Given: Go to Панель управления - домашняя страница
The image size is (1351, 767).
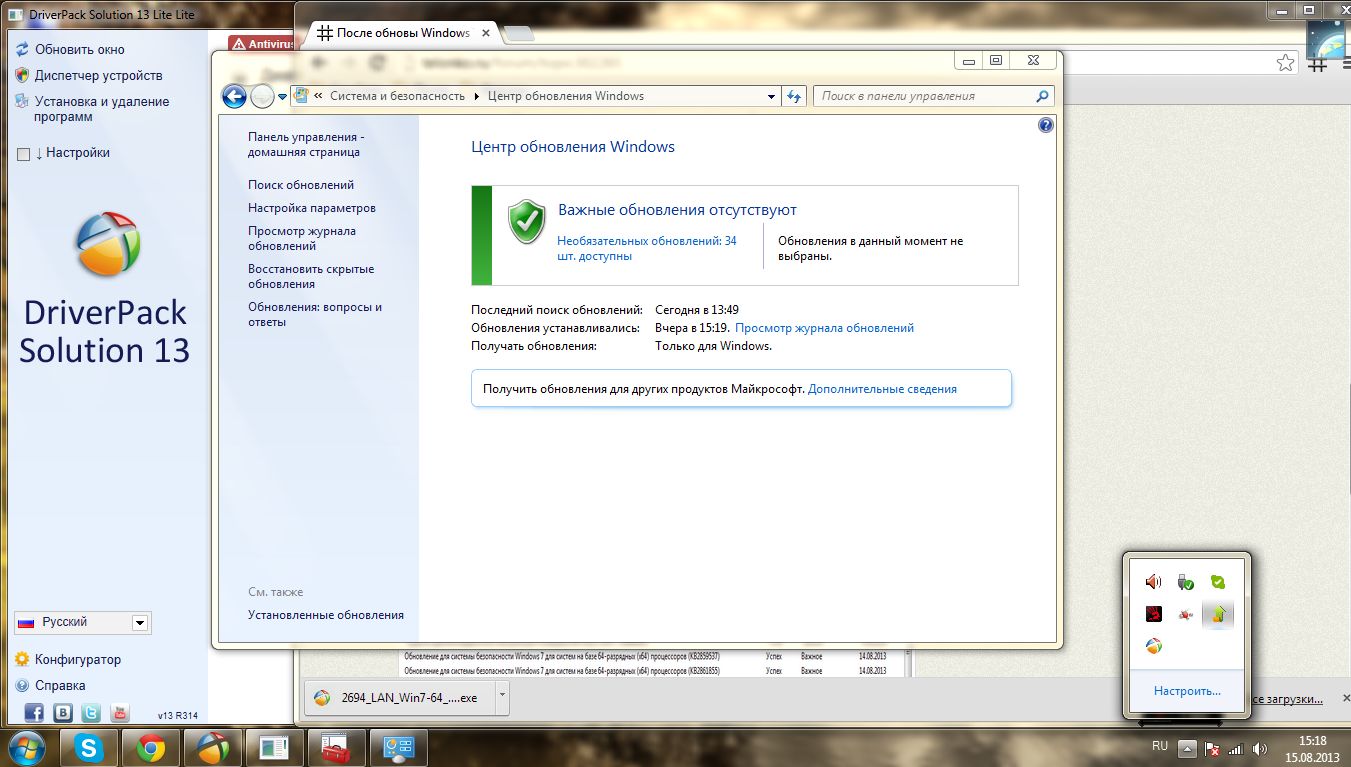Looking at the screenshot, I should (306, 144).
